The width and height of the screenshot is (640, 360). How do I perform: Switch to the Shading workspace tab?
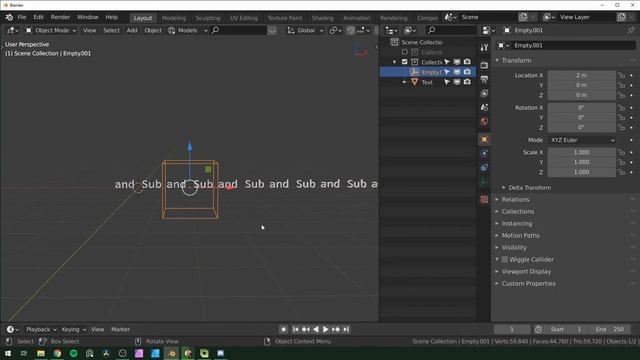tap(322, 18)
